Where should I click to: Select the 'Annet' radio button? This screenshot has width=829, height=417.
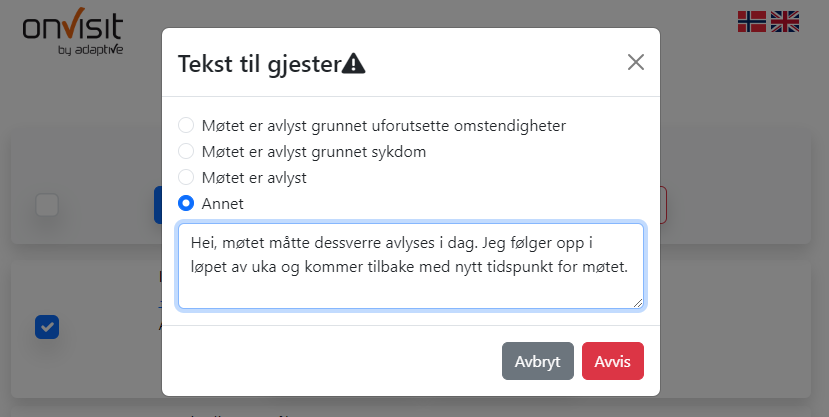(186, 203)
